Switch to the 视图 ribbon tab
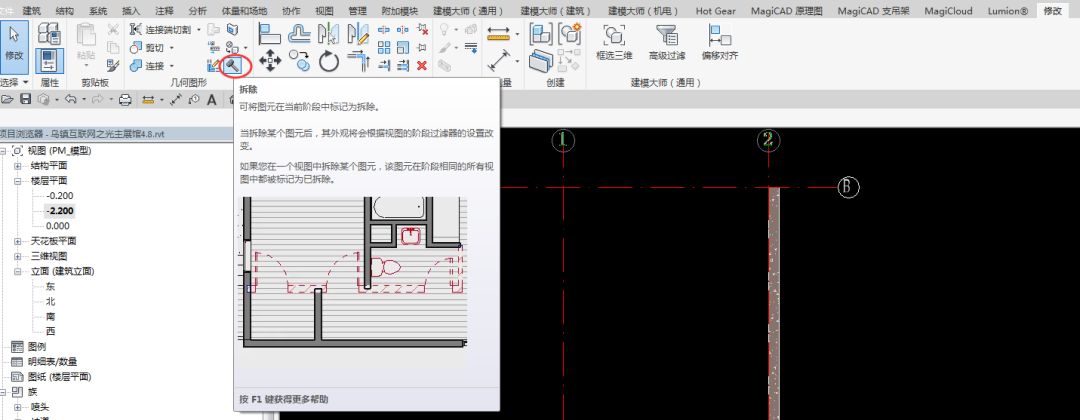This screenshot has height=420, width=1080. click(x=324, y=11)
